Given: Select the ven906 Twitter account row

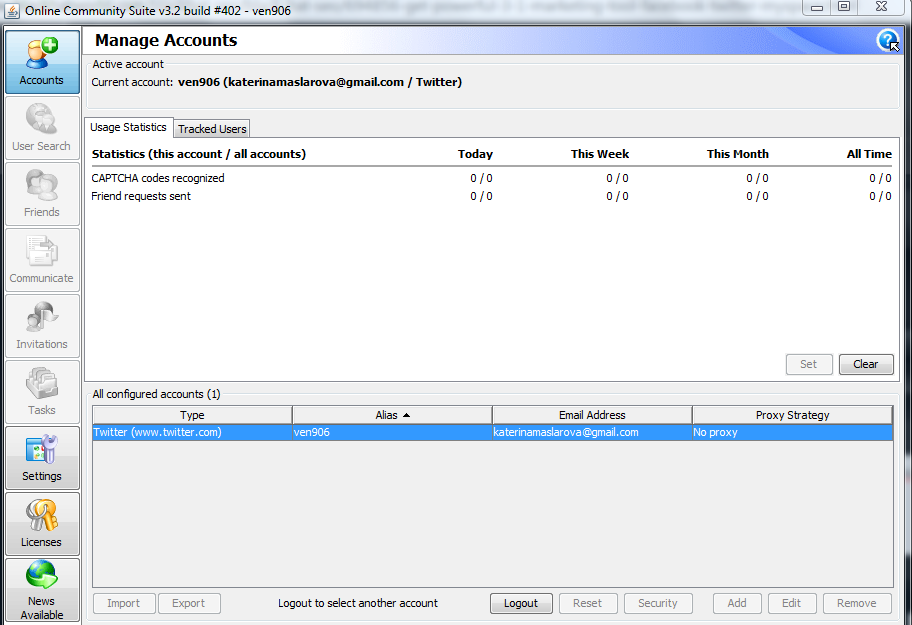Looking at the screenshot, I should pyautogui.click(x=493, y=433).
